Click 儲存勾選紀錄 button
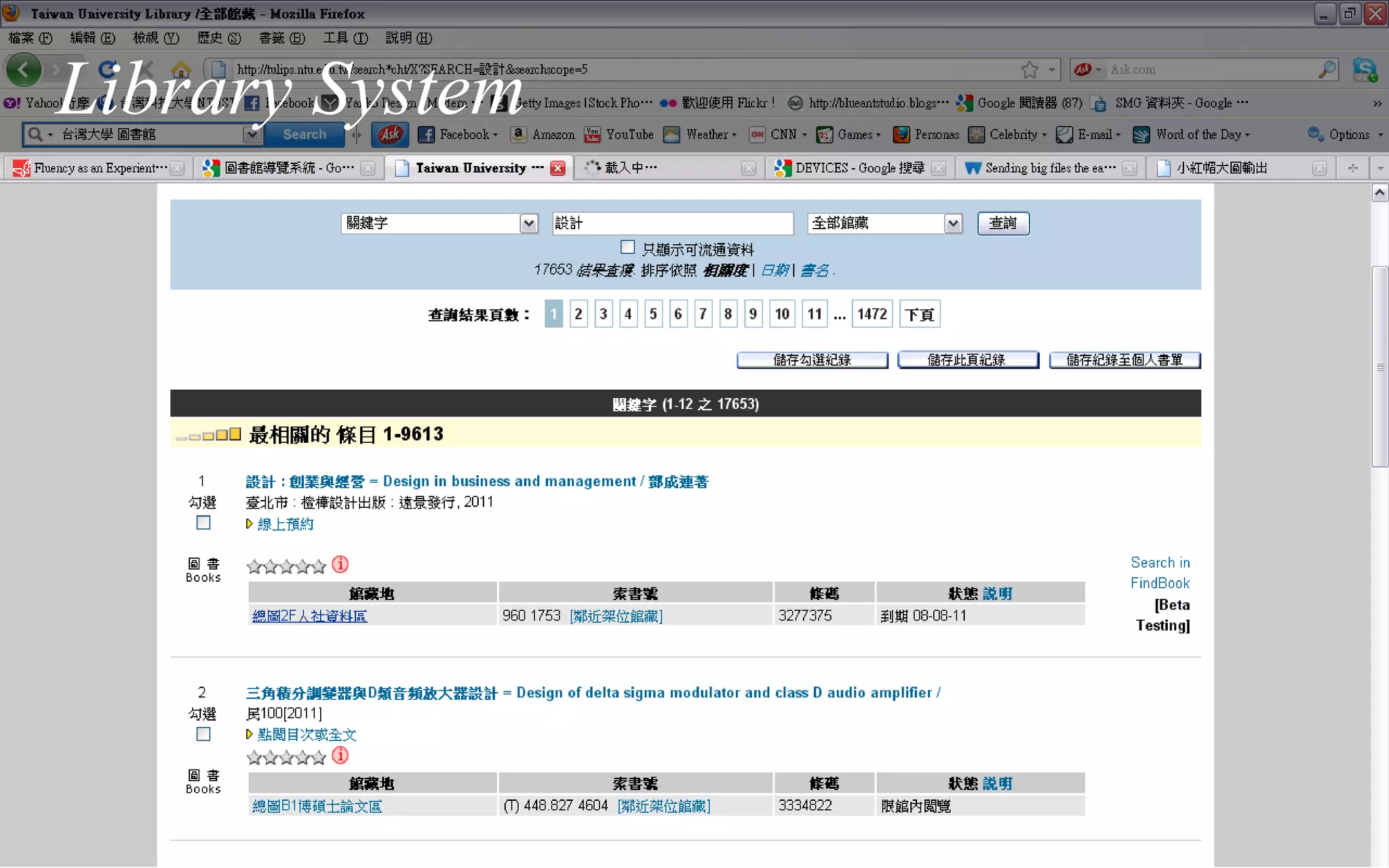Viewport: 1389px width, 868px height. [812, 360]
